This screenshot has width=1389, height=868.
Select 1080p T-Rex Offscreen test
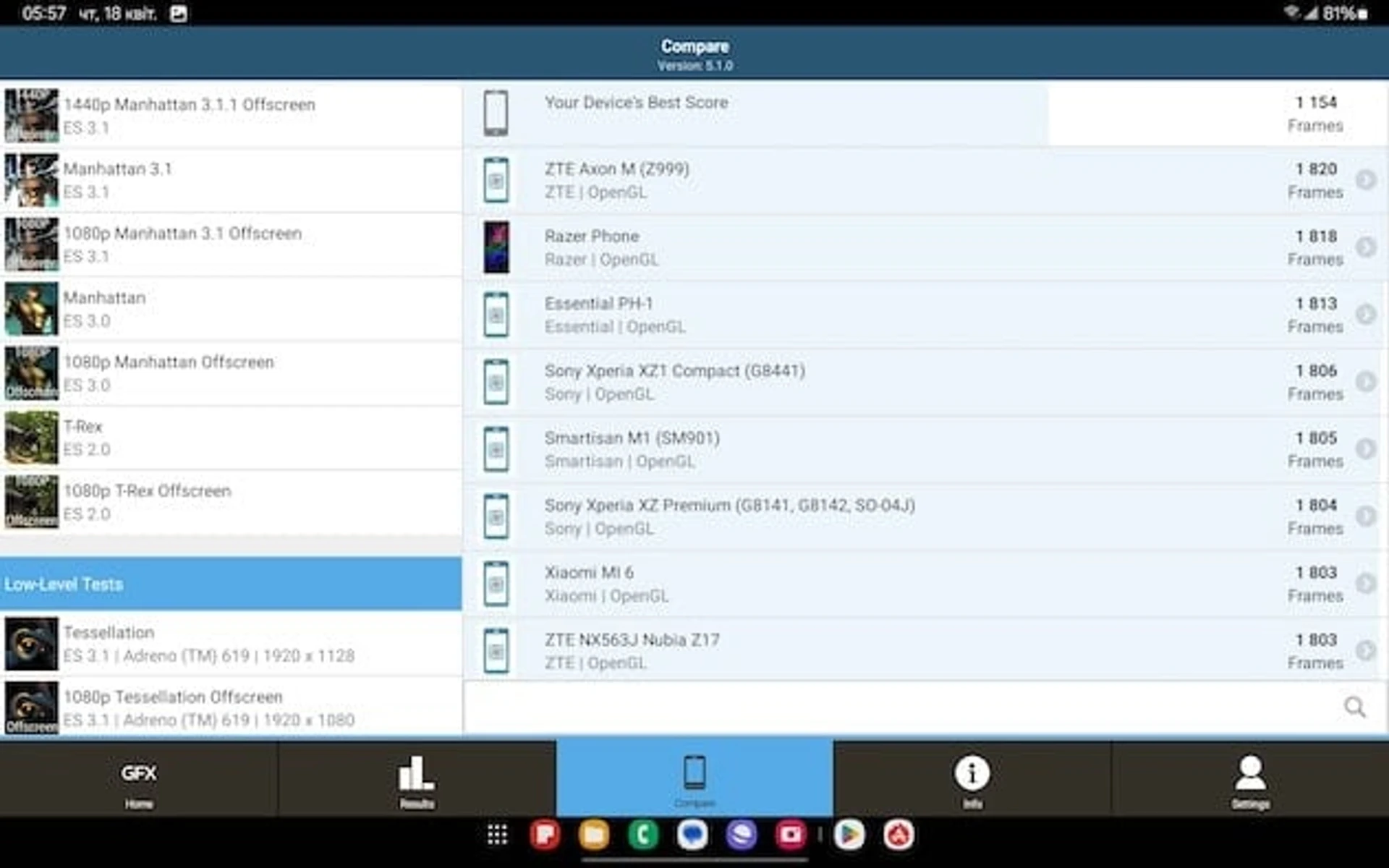click(x=231, y=502)
